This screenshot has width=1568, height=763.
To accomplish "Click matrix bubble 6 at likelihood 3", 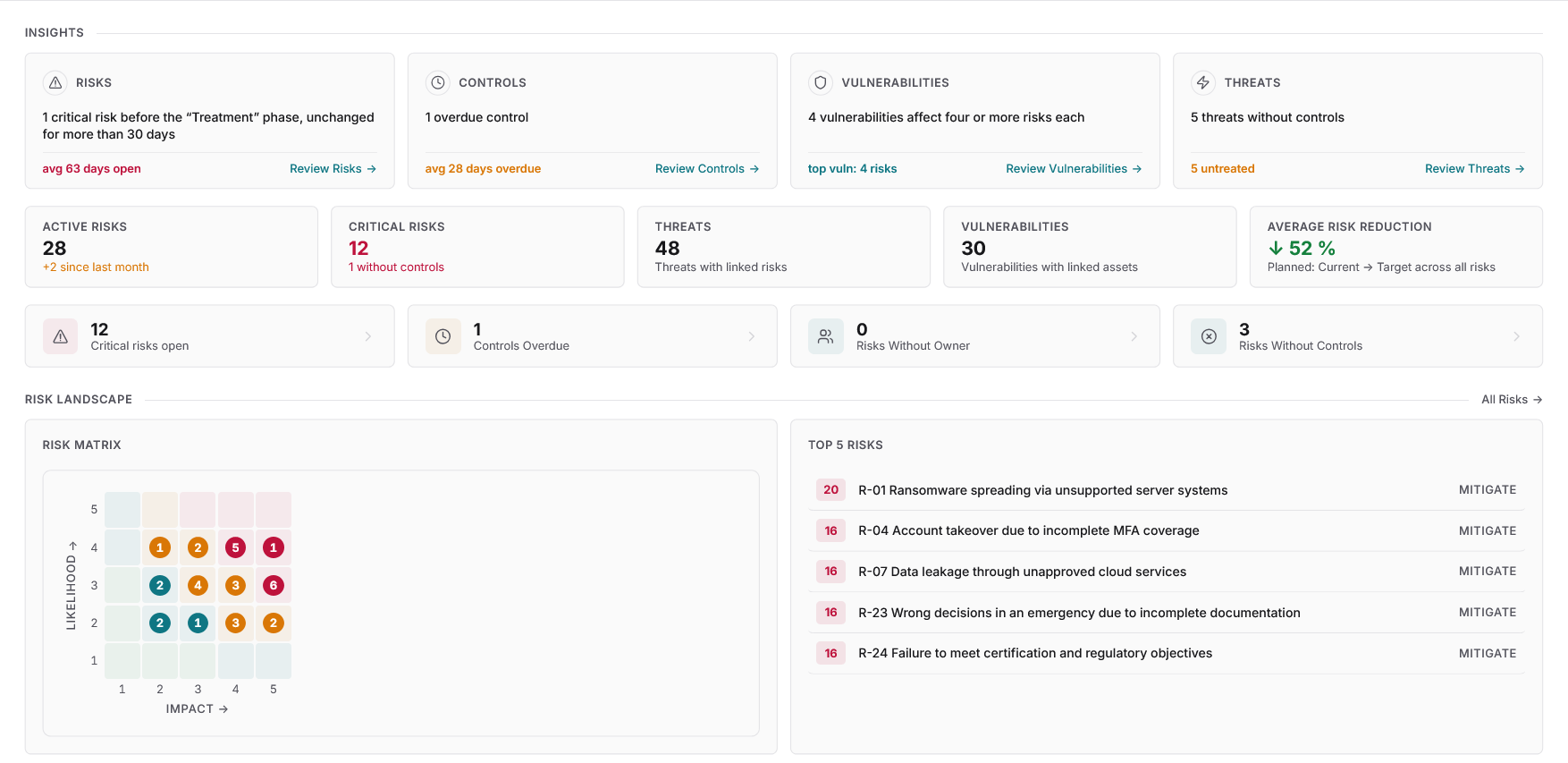I will 274,585.
